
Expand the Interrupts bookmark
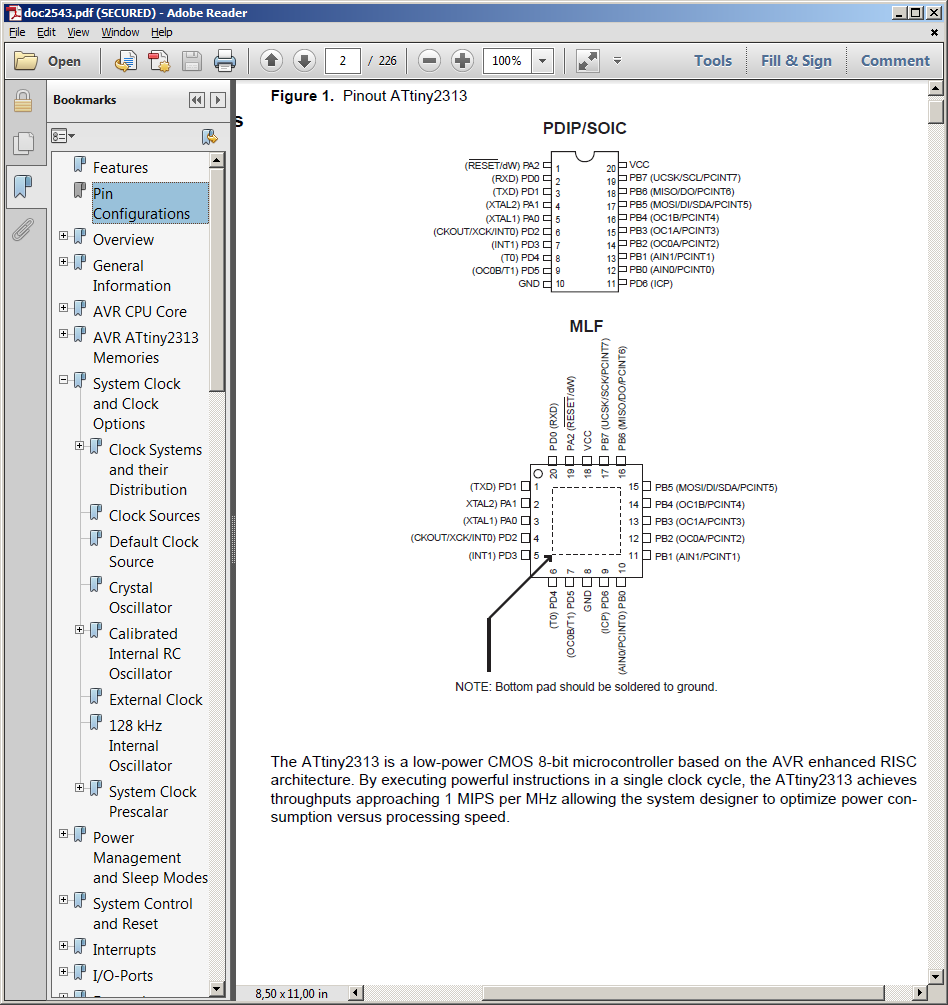tap(63, 946)
